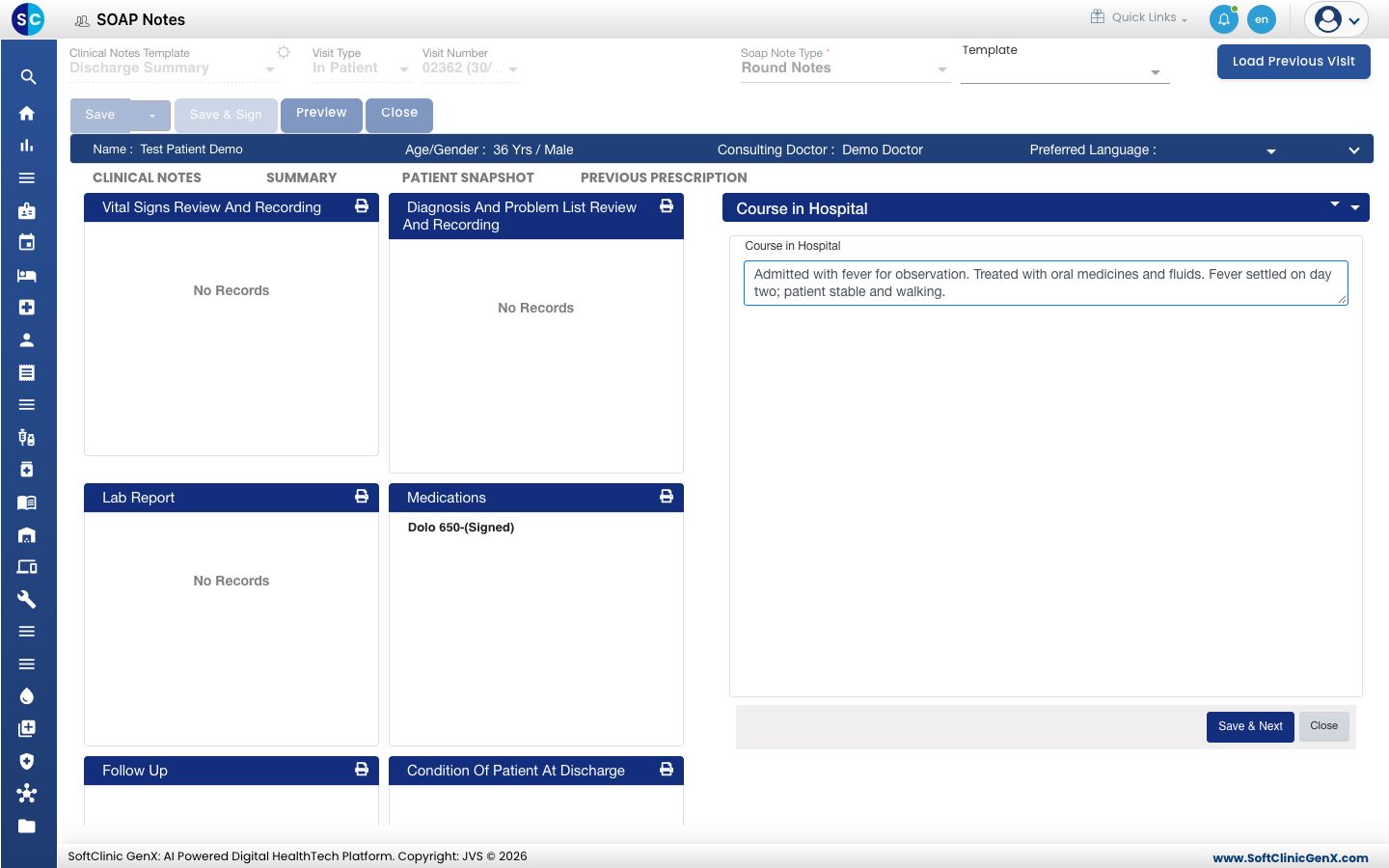1389x868 pixels.
Task: Click the Course in Hospital text area
Action: coord(1046,284)
